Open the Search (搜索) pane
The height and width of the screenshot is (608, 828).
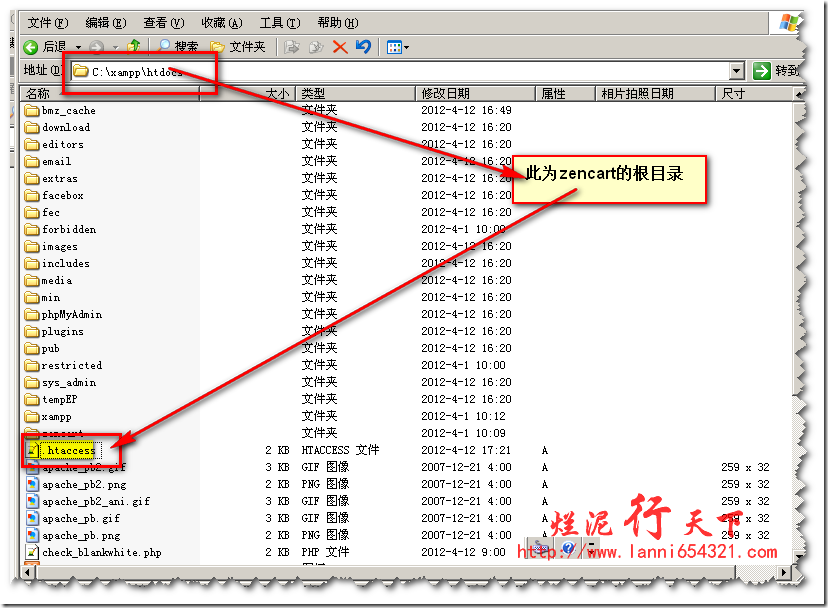(178, 47)
